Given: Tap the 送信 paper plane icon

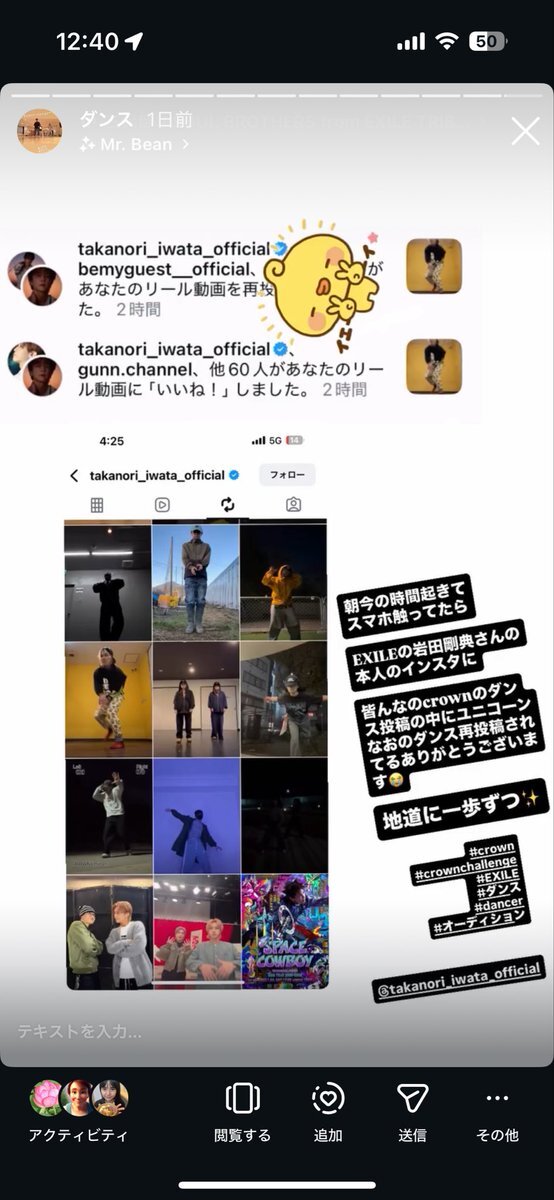Looking at the screenshot, I should point(412,1098).
